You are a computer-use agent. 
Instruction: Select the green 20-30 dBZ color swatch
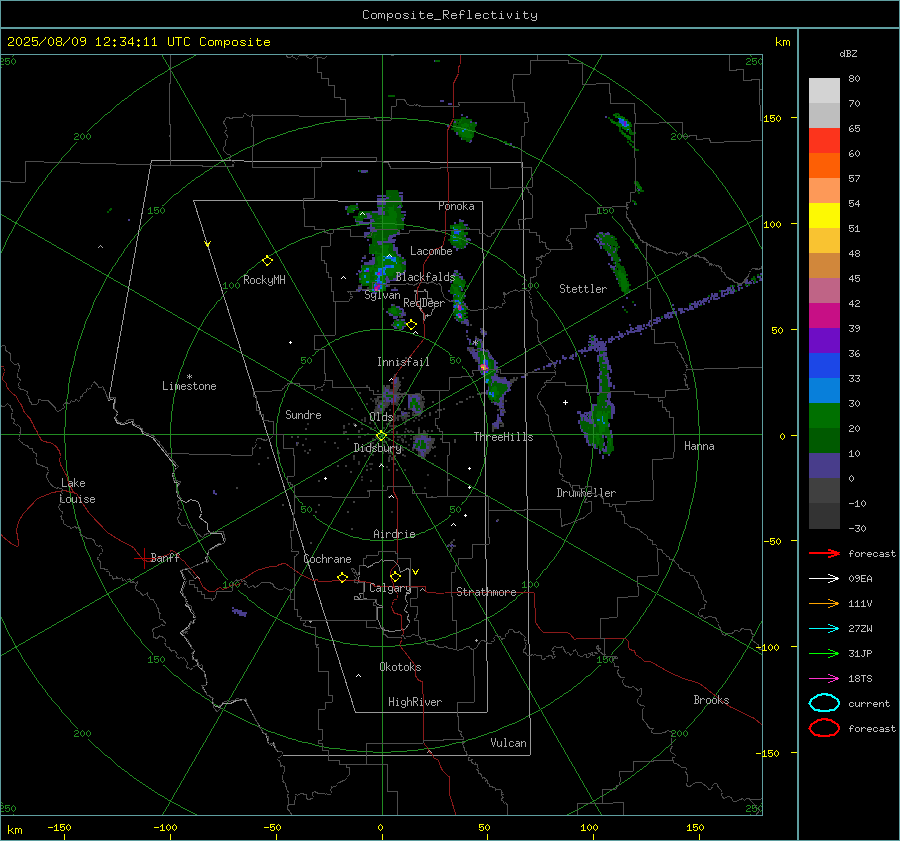click(x=824, y=416)
